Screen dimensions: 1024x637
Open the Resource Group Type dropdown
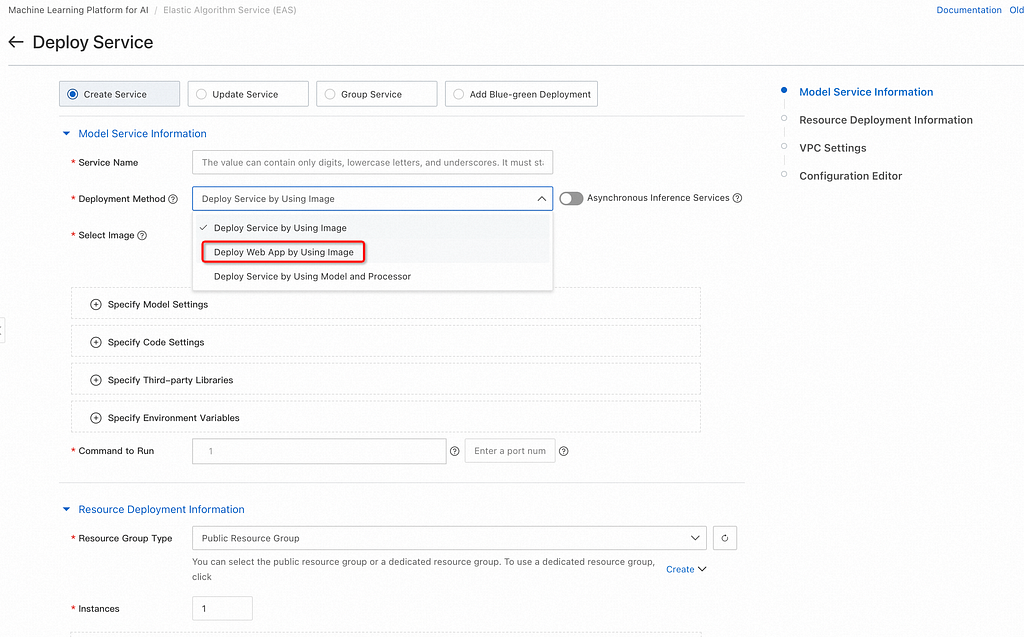[449, 538]
